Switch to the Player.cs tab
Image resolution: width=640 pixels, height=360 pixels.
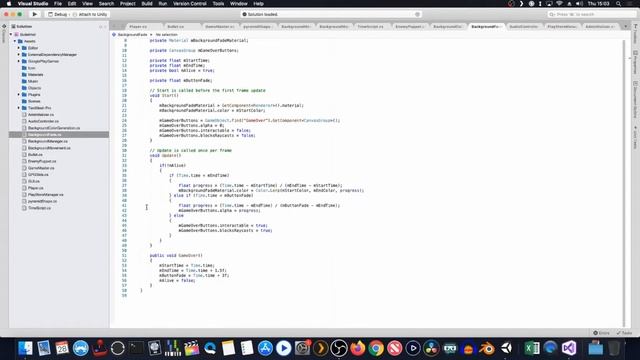[x=138, y=27]
